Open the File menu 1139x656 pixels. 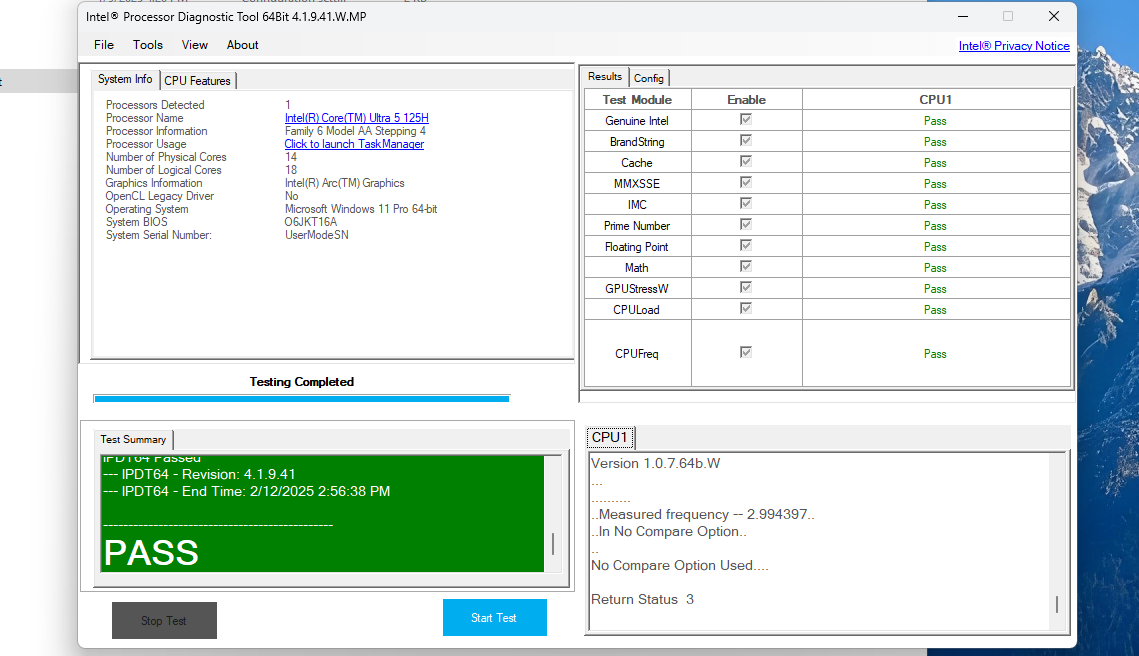104,45
